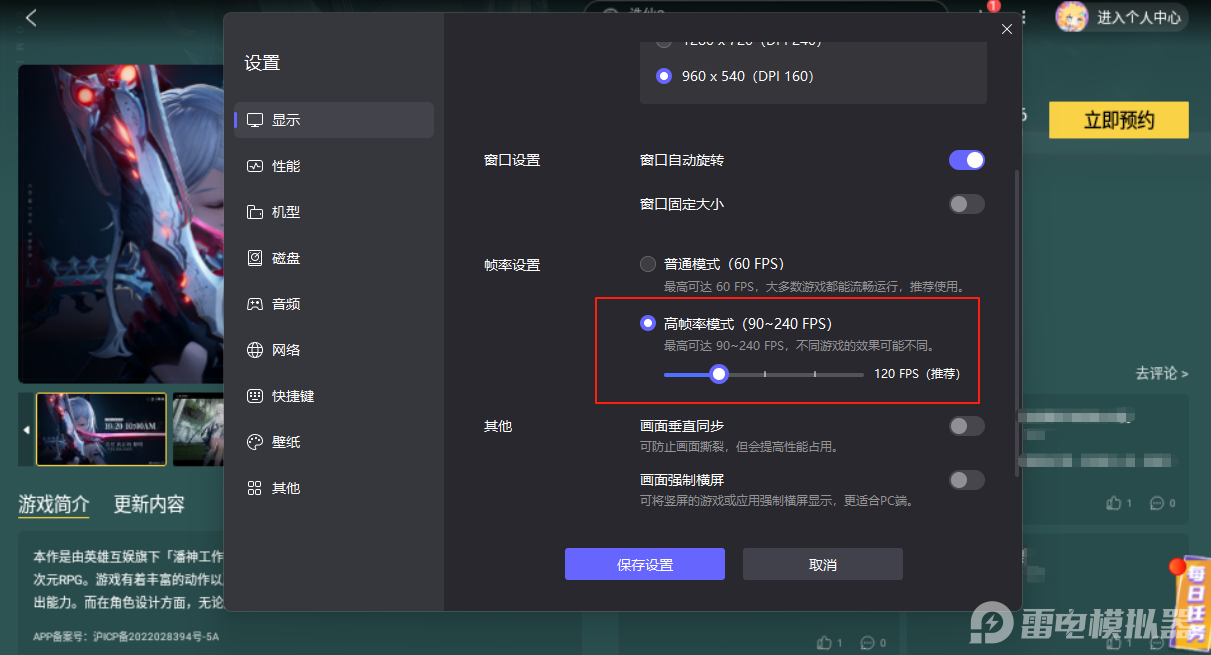
Task: Click the 取消 button
Action: point(823,564)
